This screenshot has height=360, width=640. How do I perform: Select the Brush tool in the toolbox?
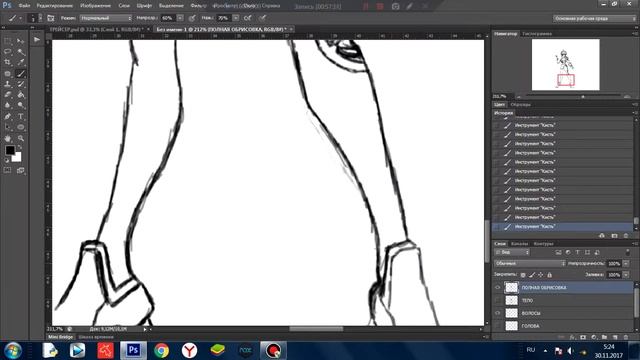20,73
